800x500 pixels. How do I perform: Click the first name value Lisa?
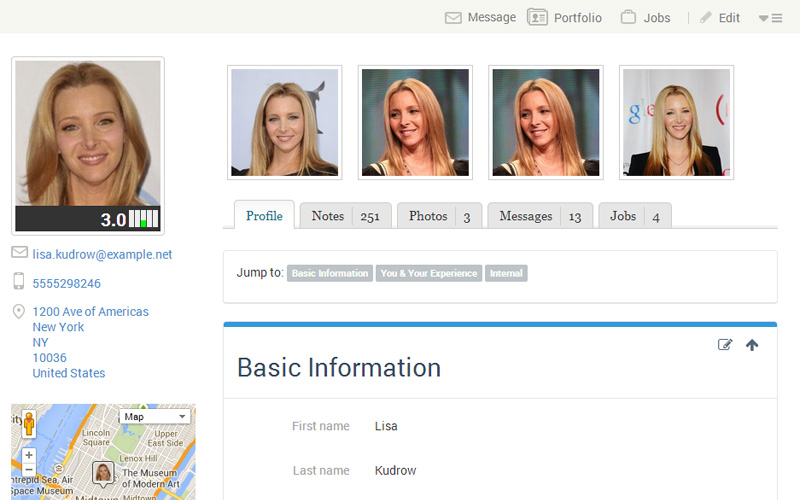click(386, 426)
